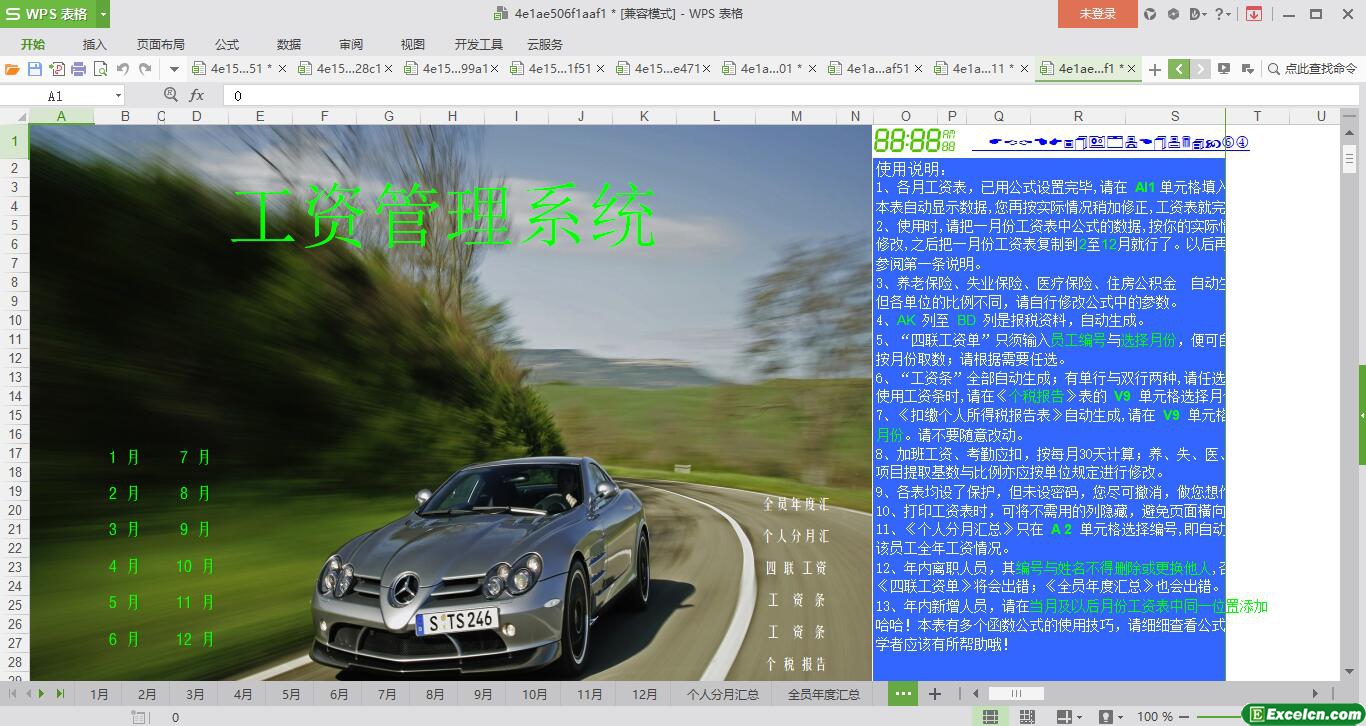Click the Save icon in quick toolbar
Screen dimensions: 1366x726
(x=35, y=69)
